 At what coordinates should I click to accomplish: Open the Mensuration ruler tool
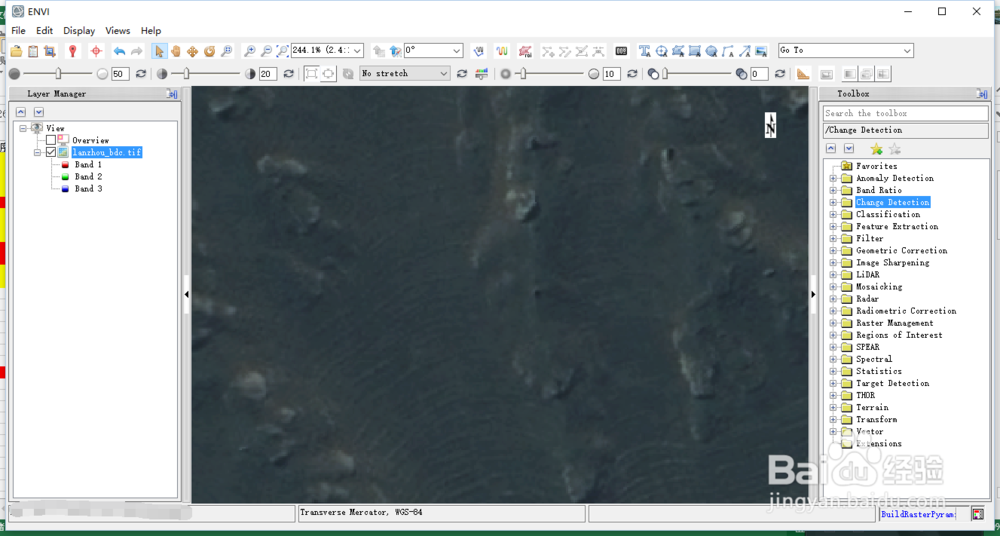tap(804, 74)
